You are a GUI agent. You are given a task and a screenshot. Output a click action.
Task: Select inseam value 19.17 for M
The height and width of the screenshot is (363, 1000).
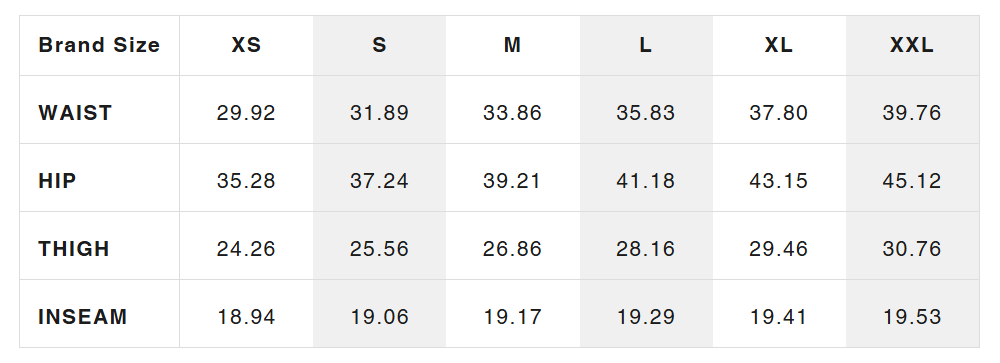coord(513,317)
